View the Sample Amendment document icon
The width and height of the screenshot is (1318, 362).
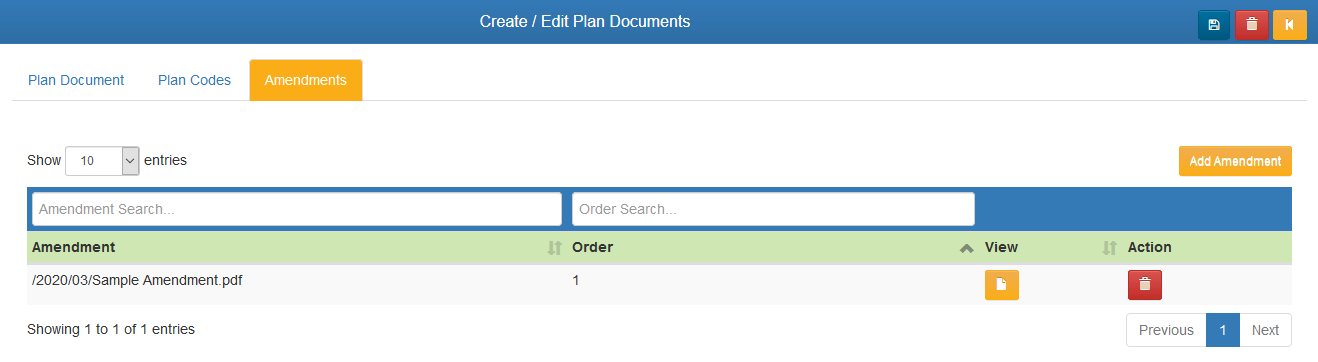(1002, 285)
